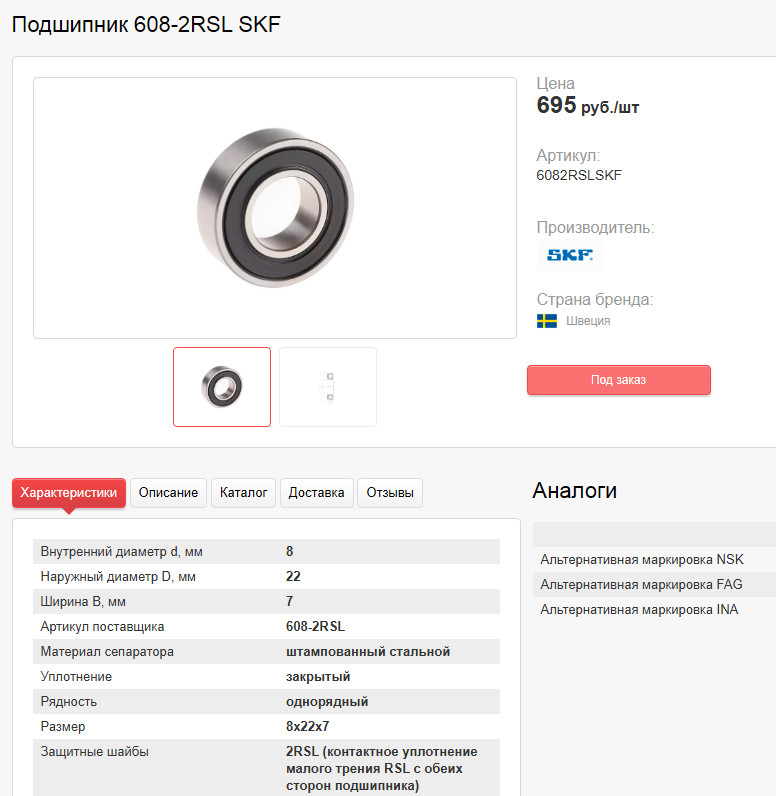The width and height of the screenshot is (776, 796).
Task: Click the Ширина B value 7
Action: [x=289, y=601]
